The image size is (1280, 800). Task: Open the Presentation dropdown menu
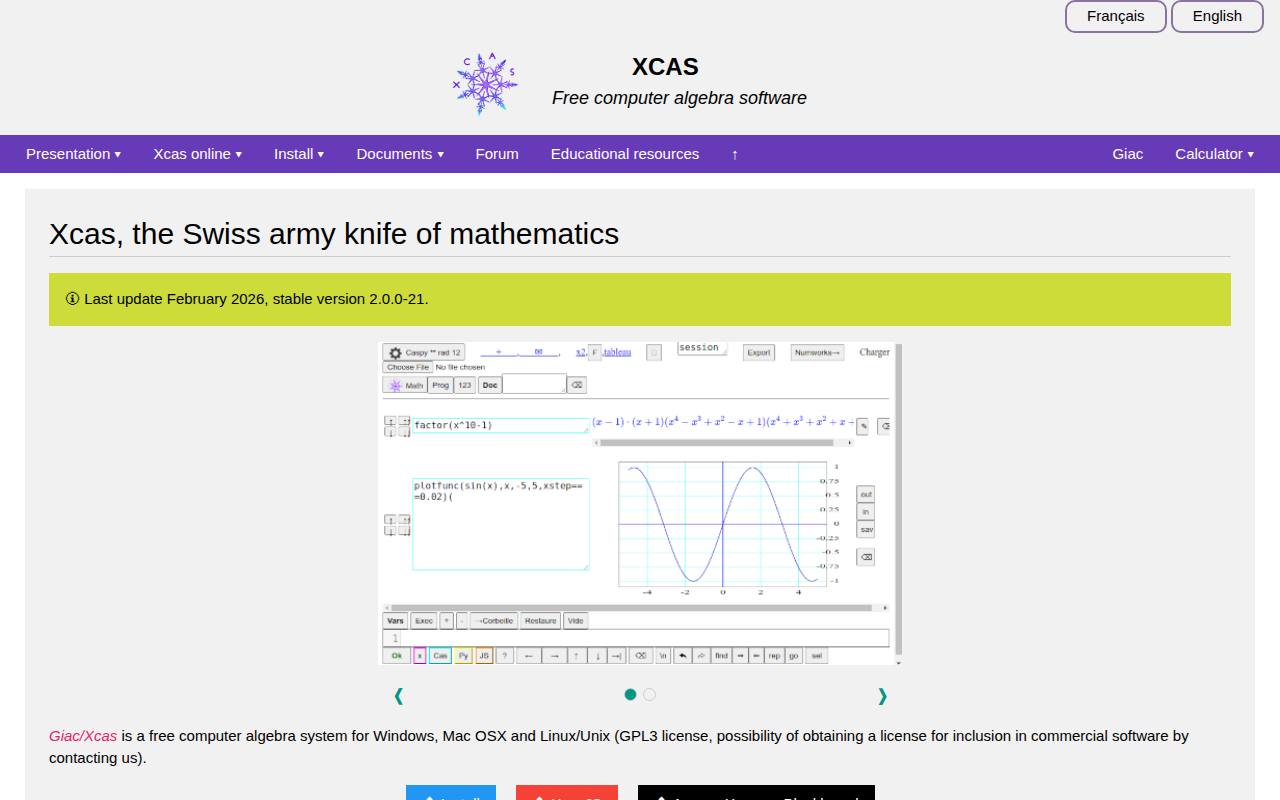(x=73, y=154)
